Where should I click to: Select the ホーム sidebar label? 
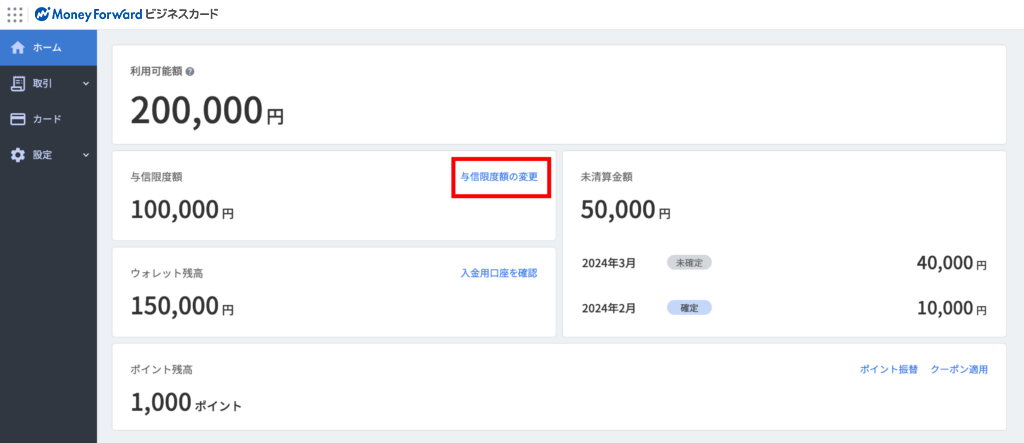47,47
